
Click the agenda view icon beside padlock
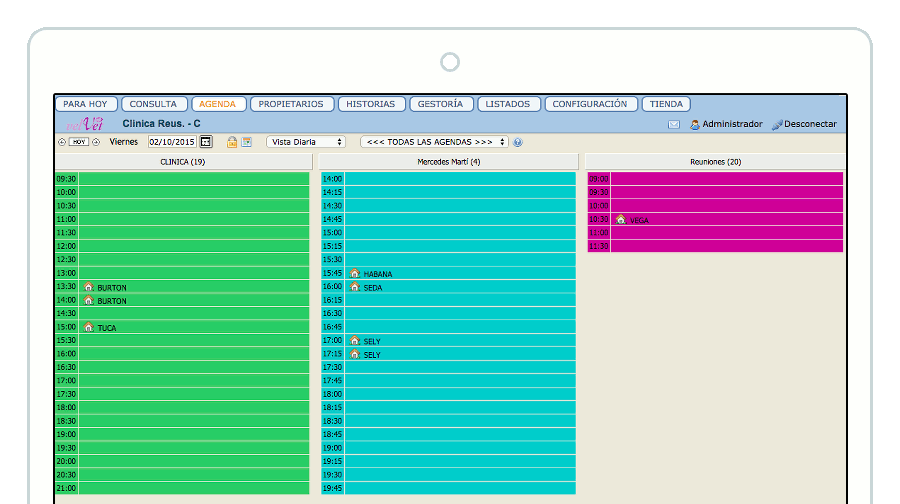(x=246, y=142)
